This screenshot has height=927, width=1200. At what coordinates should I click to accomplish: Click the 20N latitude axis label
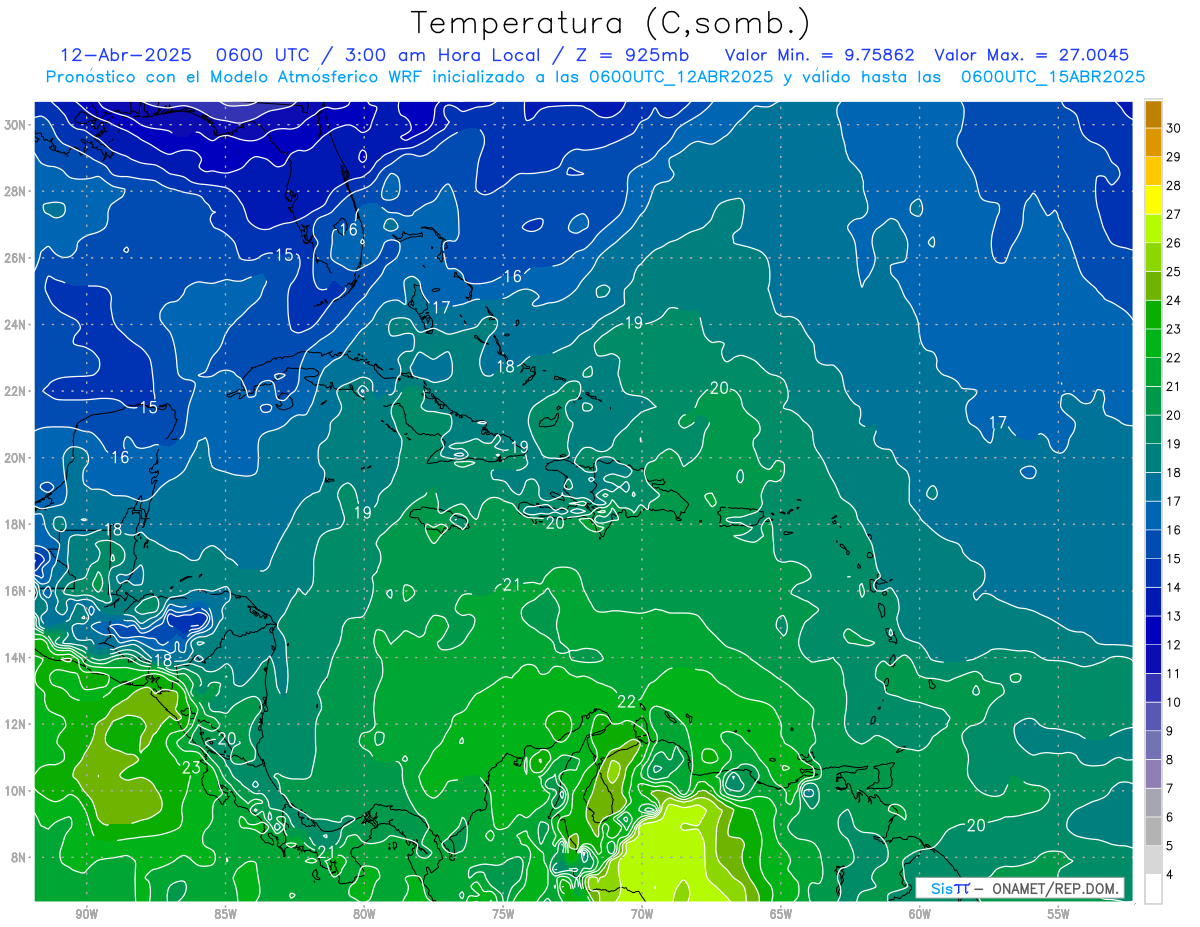click(15, 458)
